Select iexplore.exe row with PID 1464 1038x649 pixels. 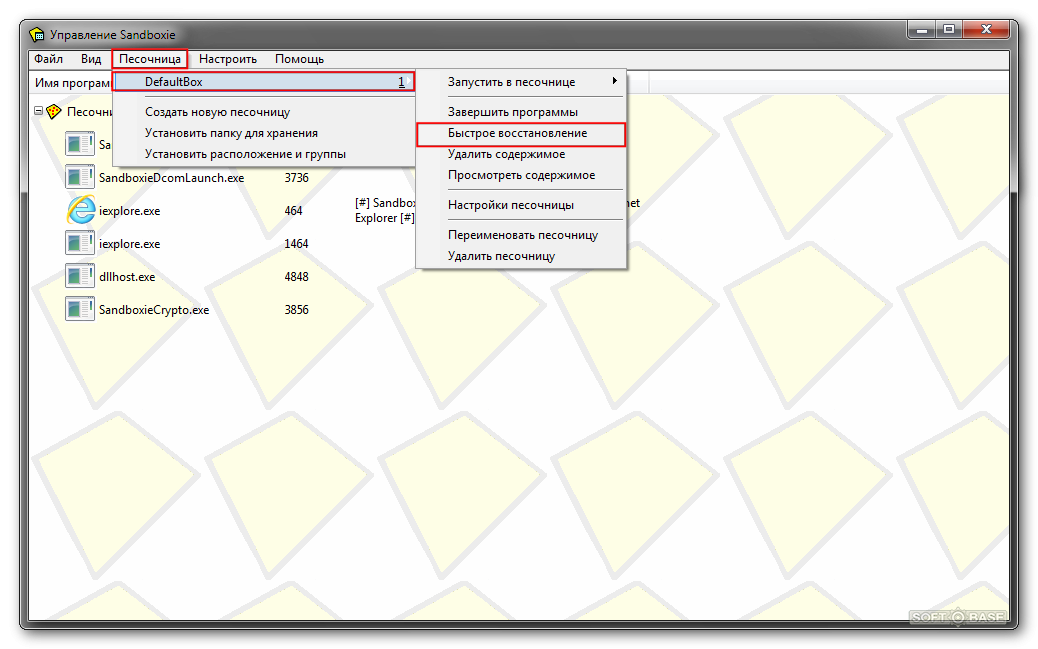click(129, 244)
